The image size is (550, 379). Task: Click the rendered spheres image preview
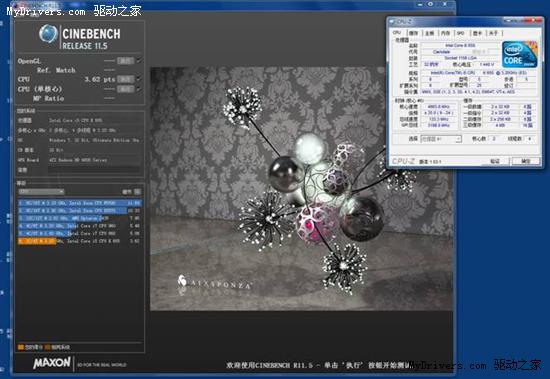(302, 189)
